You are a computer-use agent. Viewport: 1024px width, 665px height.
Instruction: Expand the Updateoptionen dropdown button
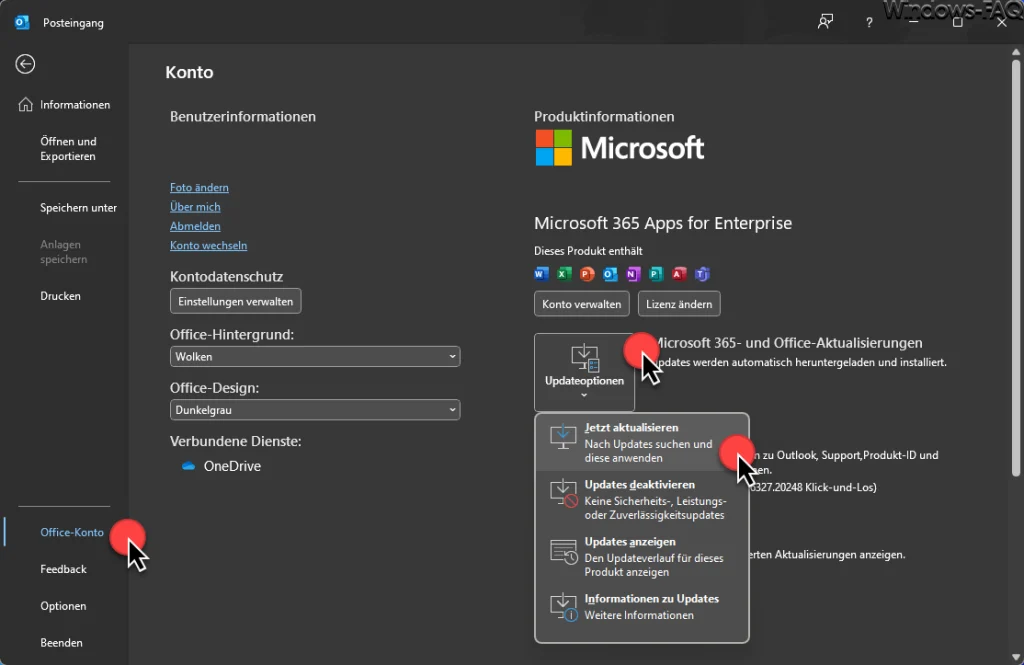pos(584,372)
